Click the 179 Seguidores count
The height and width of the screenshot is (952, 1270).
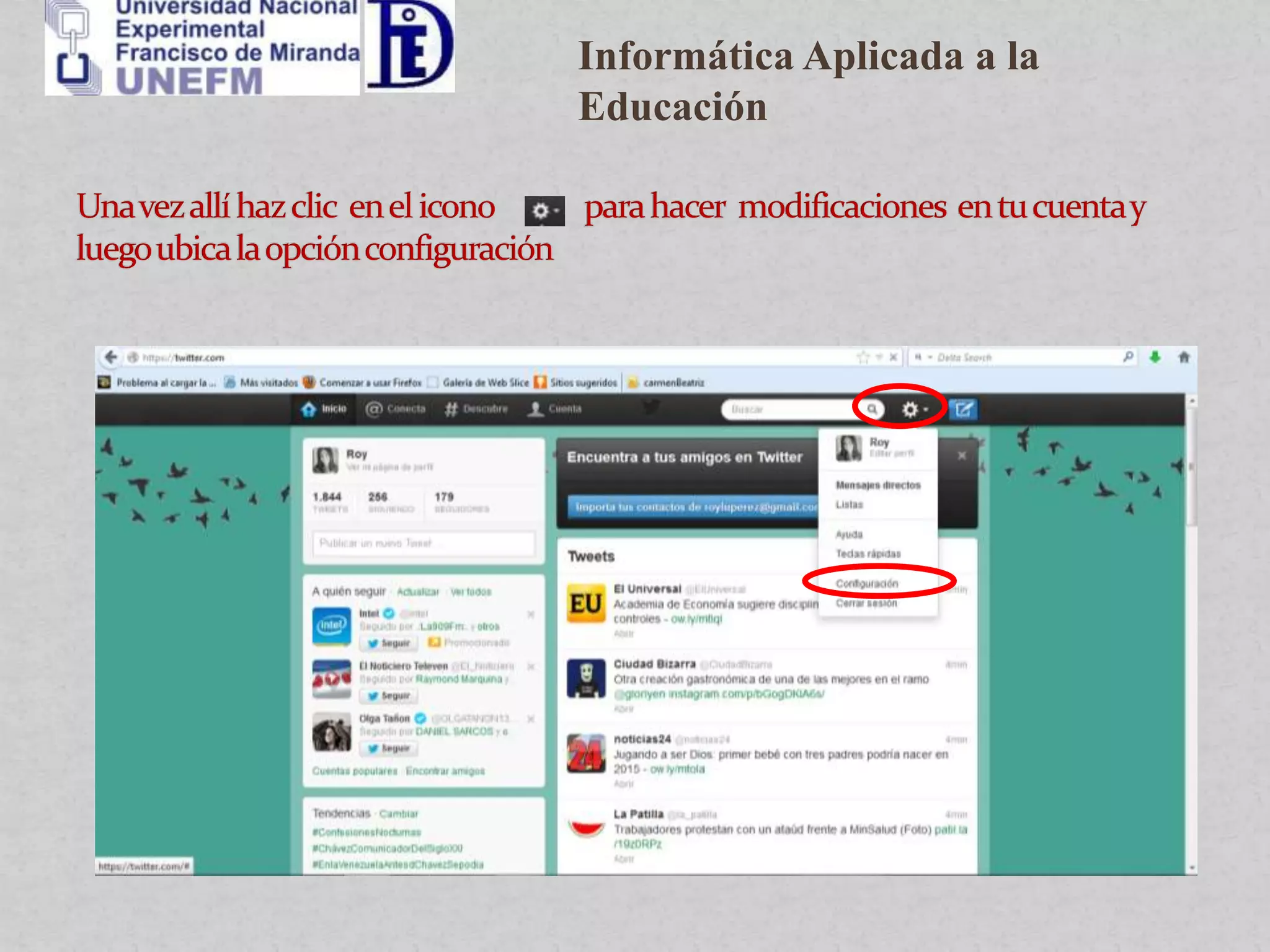coord(461,502)
